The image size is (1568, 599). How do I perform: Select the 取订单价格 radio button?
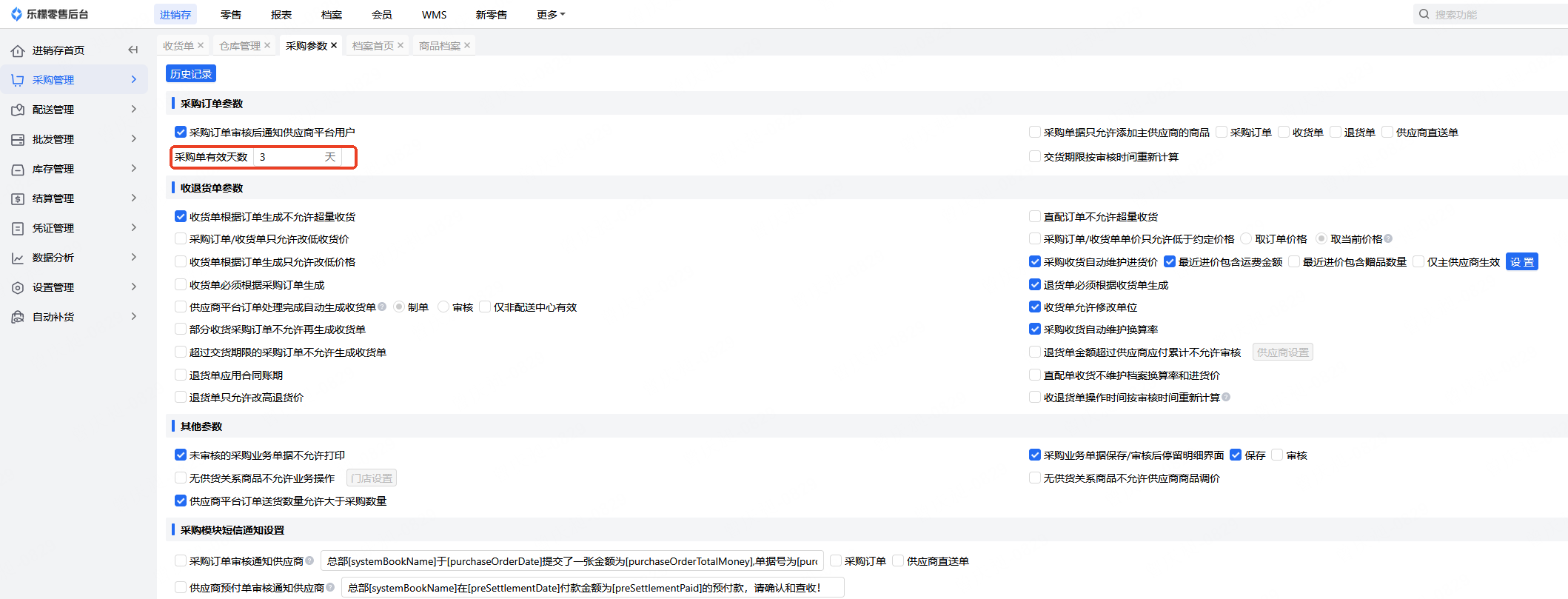point(1246,238)
